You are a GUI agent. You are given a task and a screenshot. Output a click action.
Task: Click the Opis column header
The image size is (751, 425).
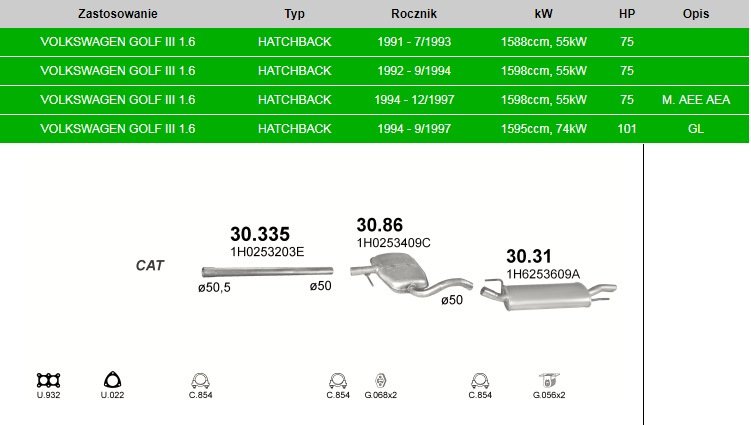(x=696, y=14)
